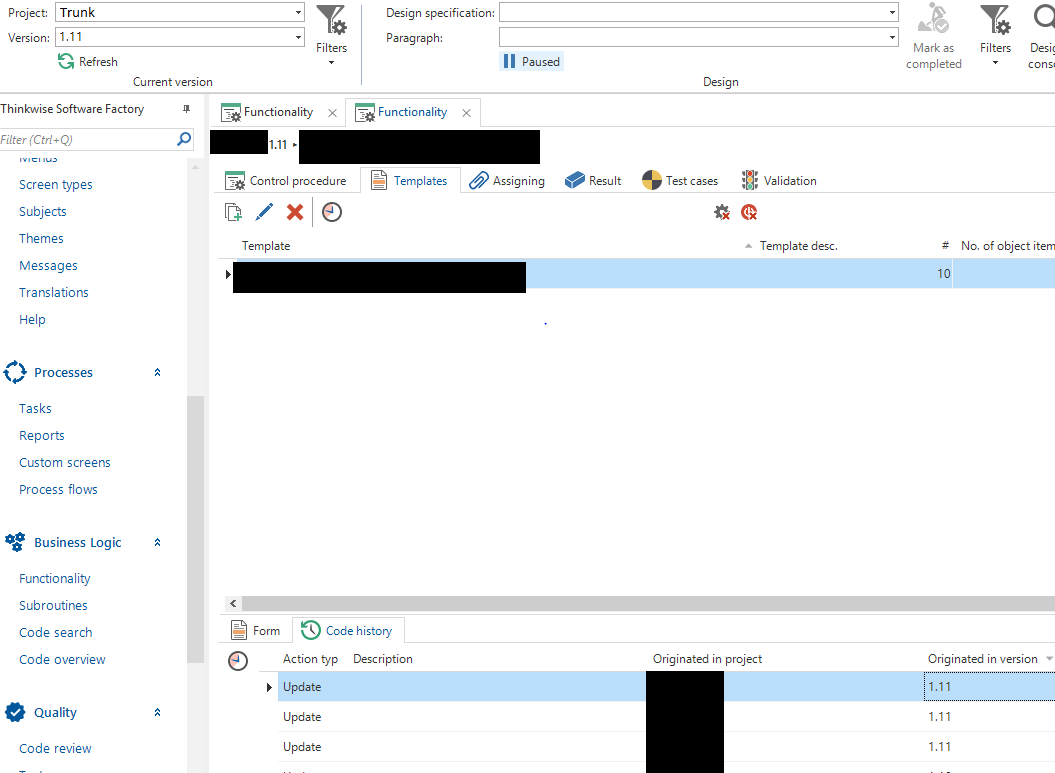This screenshot has width=1055, height=773.
Task: Click the red circular clock-X icon
Action: click(x=749, y=213)
